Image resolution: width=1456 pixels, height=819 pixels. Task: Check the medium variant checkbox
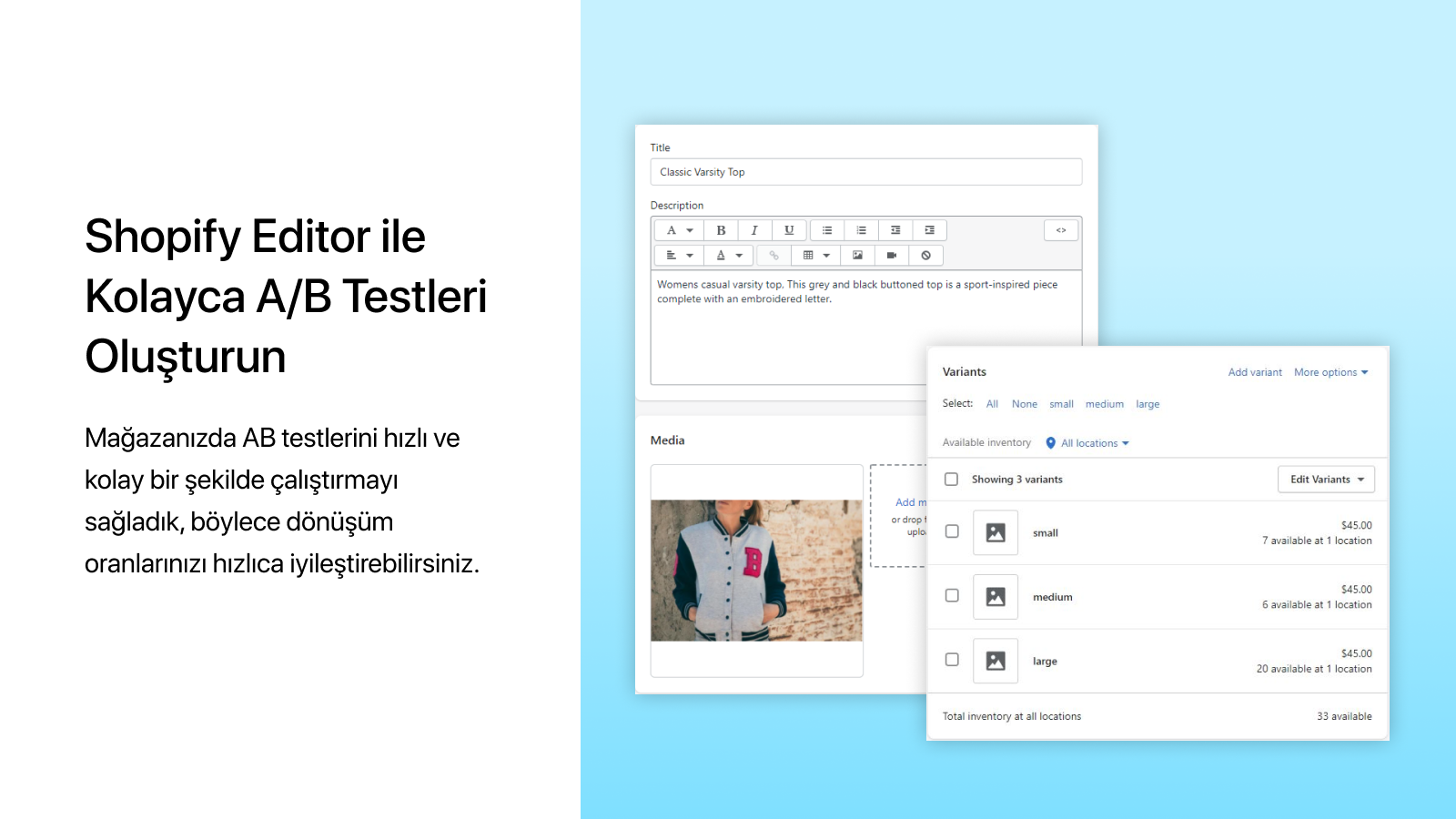click(x=952, y=595)
